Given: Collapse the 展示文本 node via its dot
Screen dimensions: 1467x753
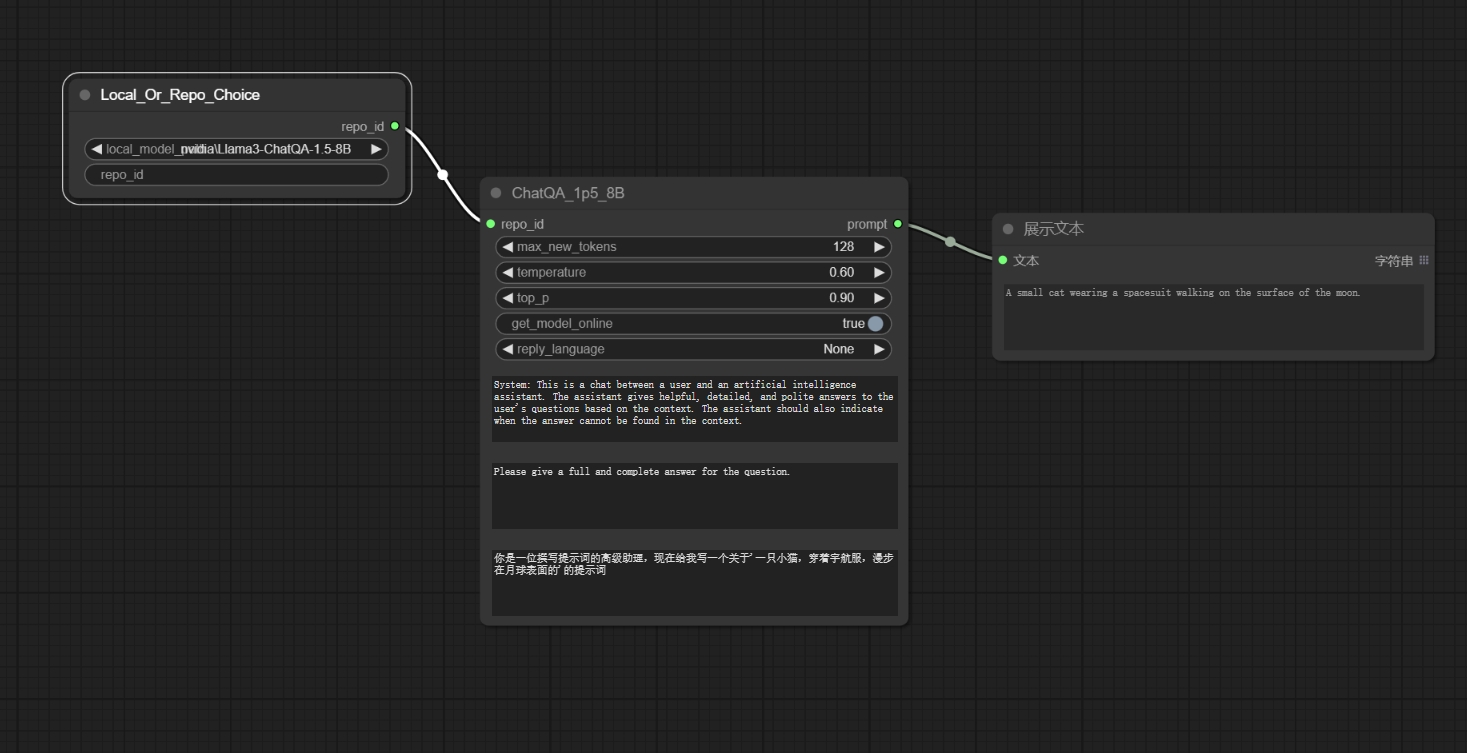Looking at the screenshot, I should point(1008,229).
